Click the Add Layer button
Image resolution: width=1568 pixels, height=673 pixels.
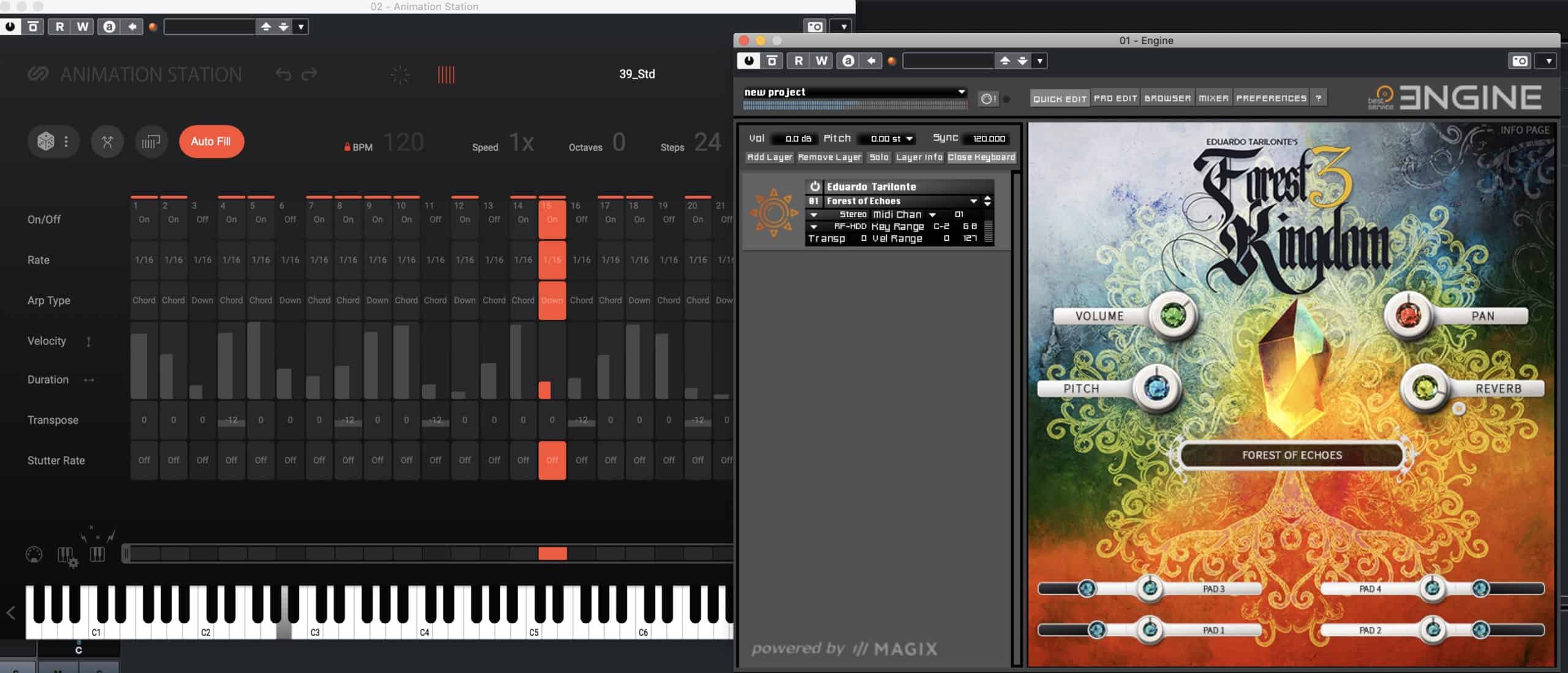769,158
